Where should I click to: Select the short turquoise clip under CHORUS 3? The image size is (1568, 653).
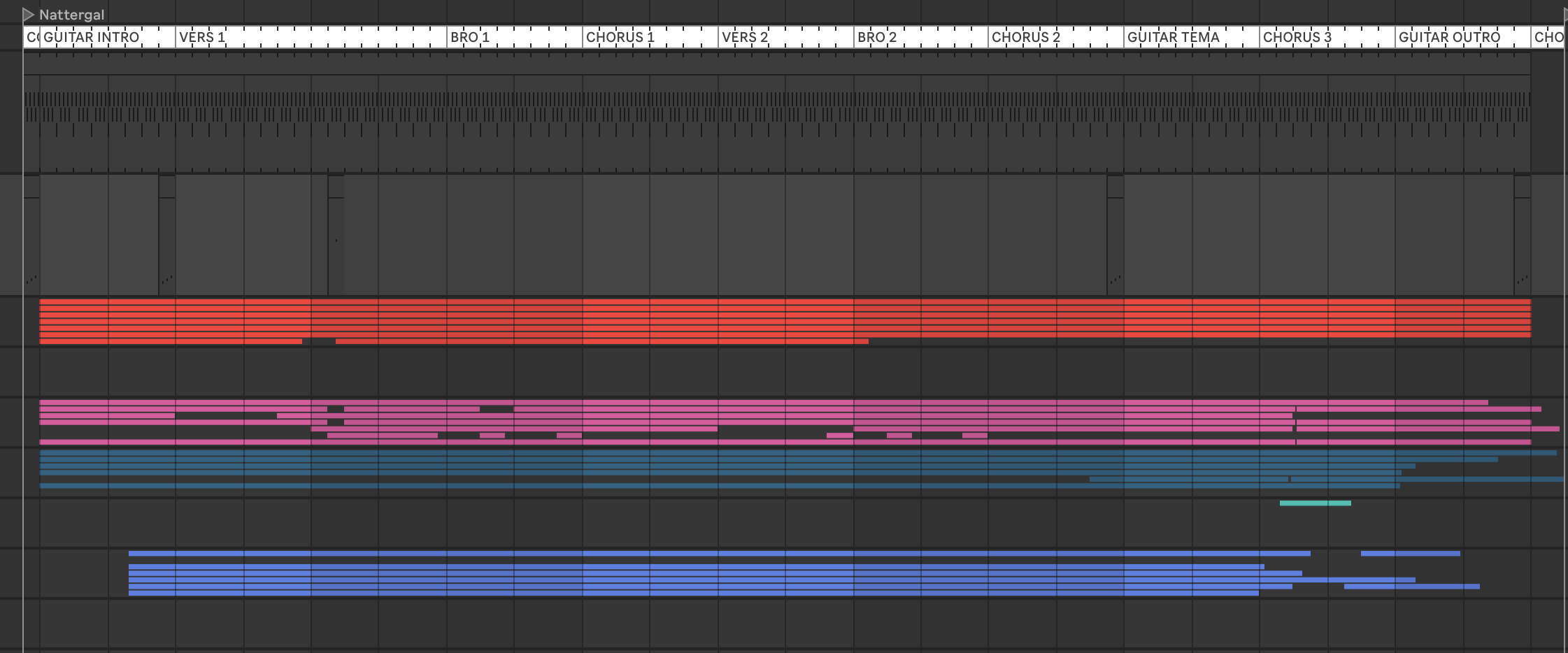point(1315,503)
